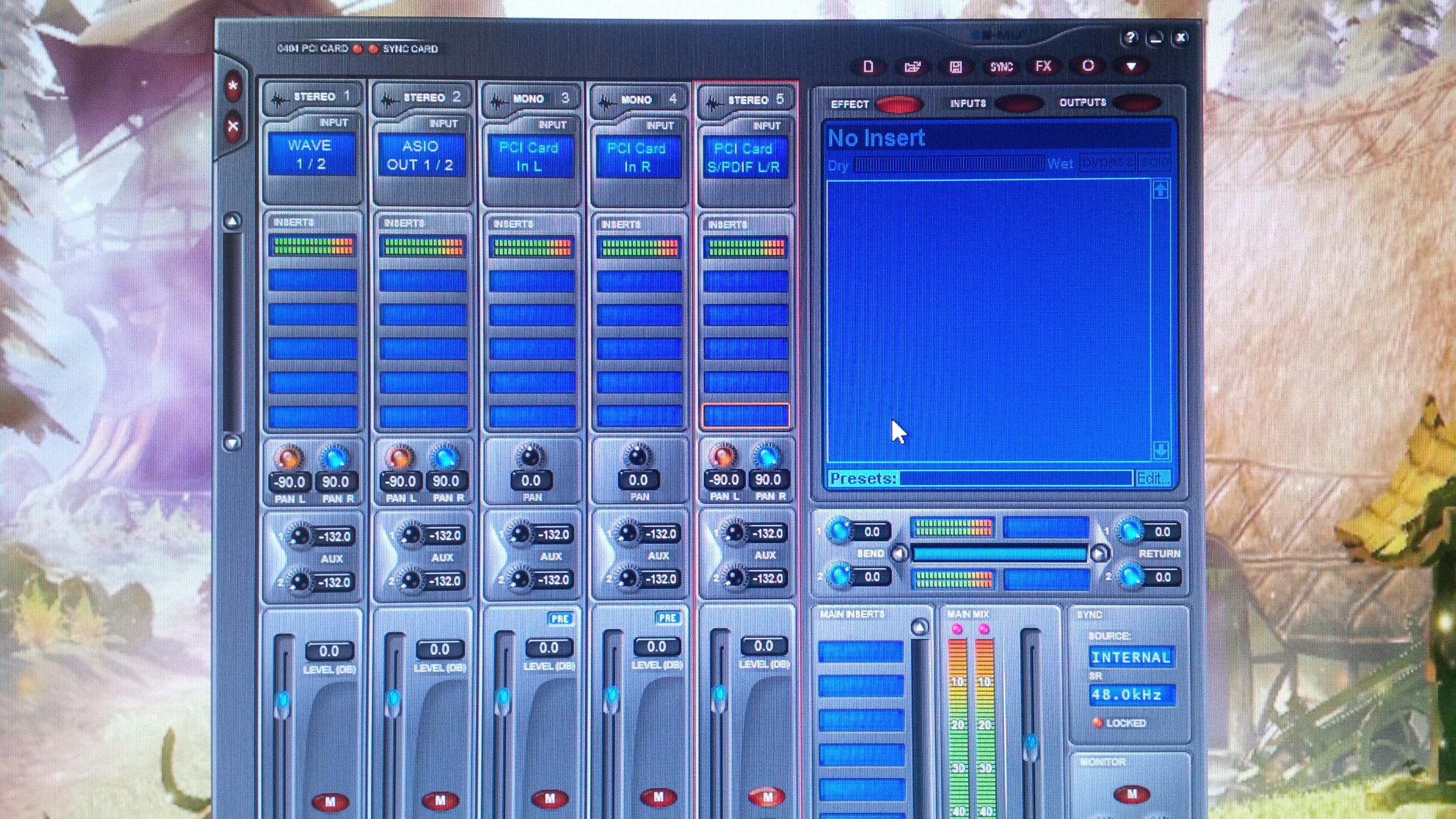Click the Open Session folder icon
Image resolution: width=1456 pixels, height=819 pixels.
[912, 67]
